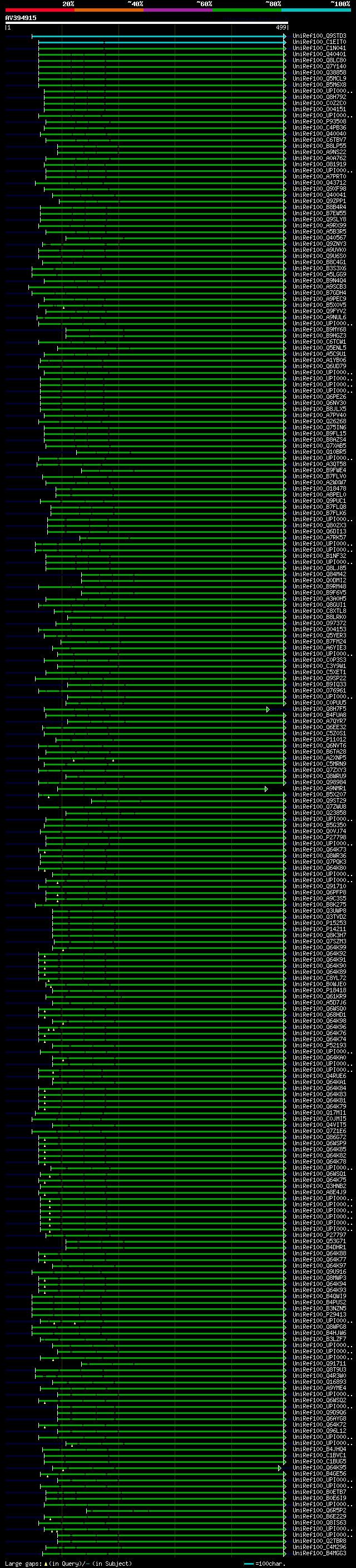The image size is (356, 1568).
Task: Select the query name AV394915
Action: click(x=21, y=18)
